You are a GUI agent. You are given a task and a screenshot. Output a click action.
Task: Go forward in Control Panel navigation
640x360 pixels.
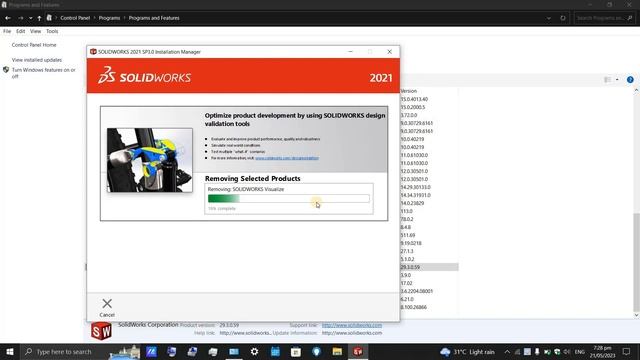tap(20, 18)
